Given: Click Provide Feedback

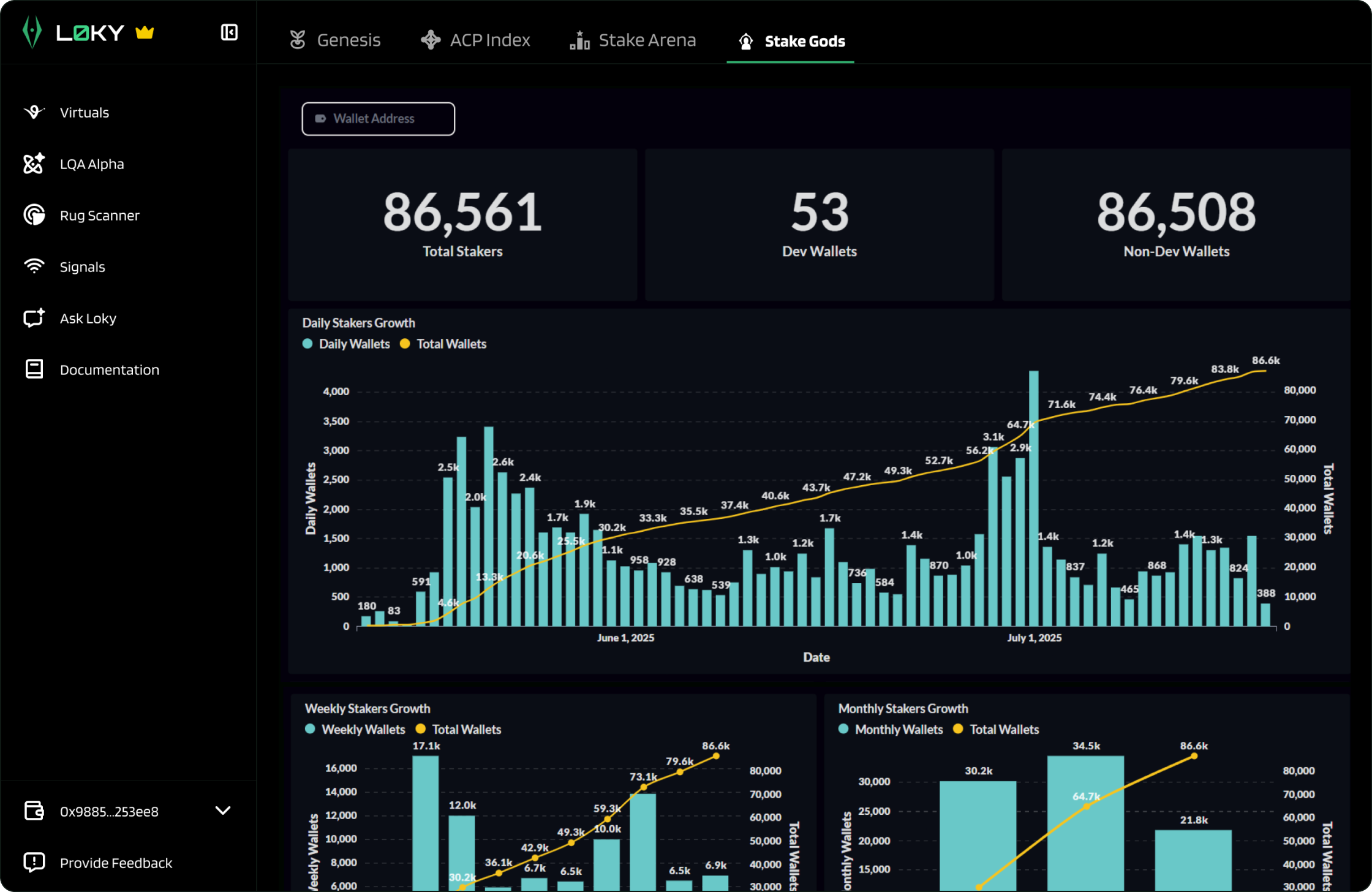Looking at the screenshot, I should point(116,862).
